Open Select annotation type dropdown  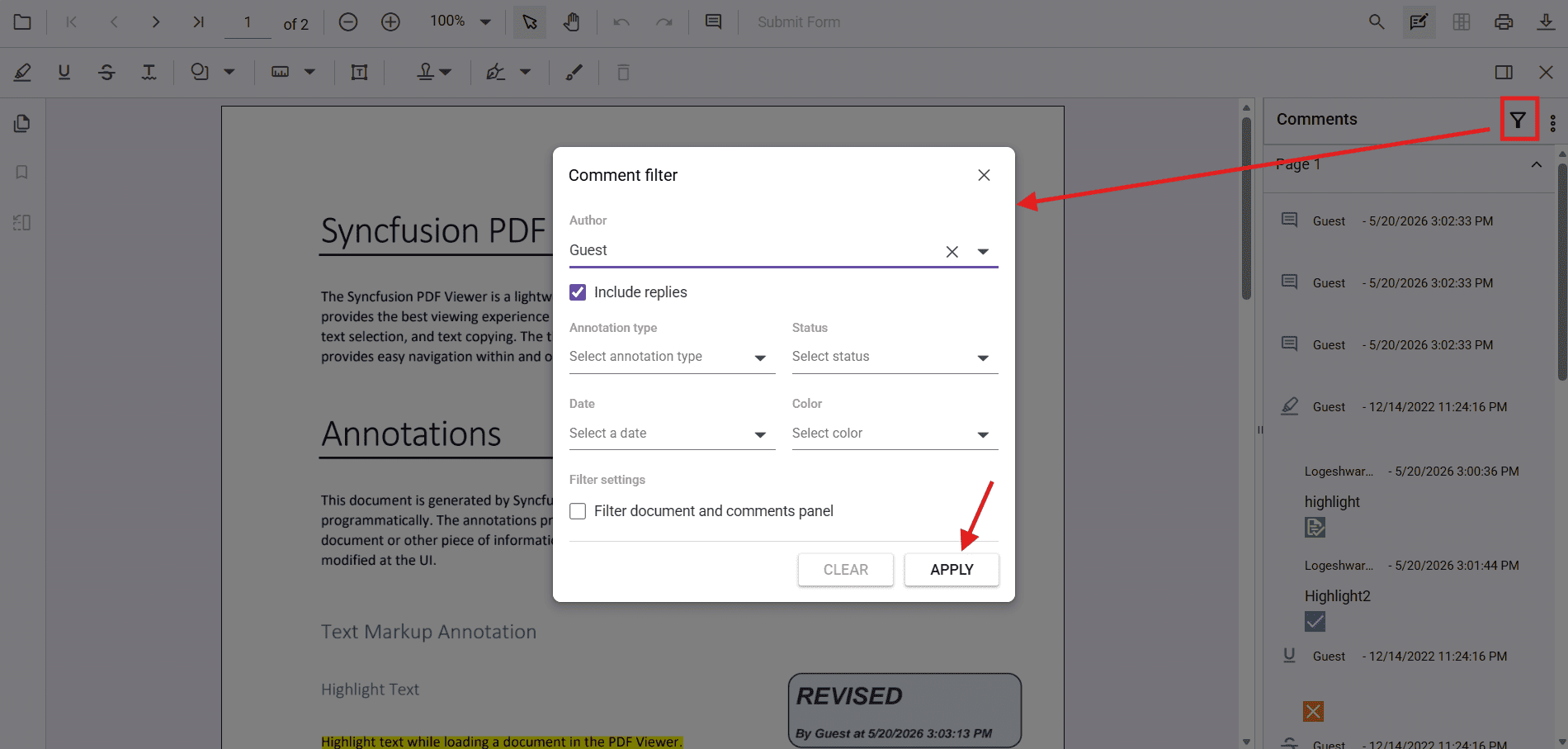[672, 357]
